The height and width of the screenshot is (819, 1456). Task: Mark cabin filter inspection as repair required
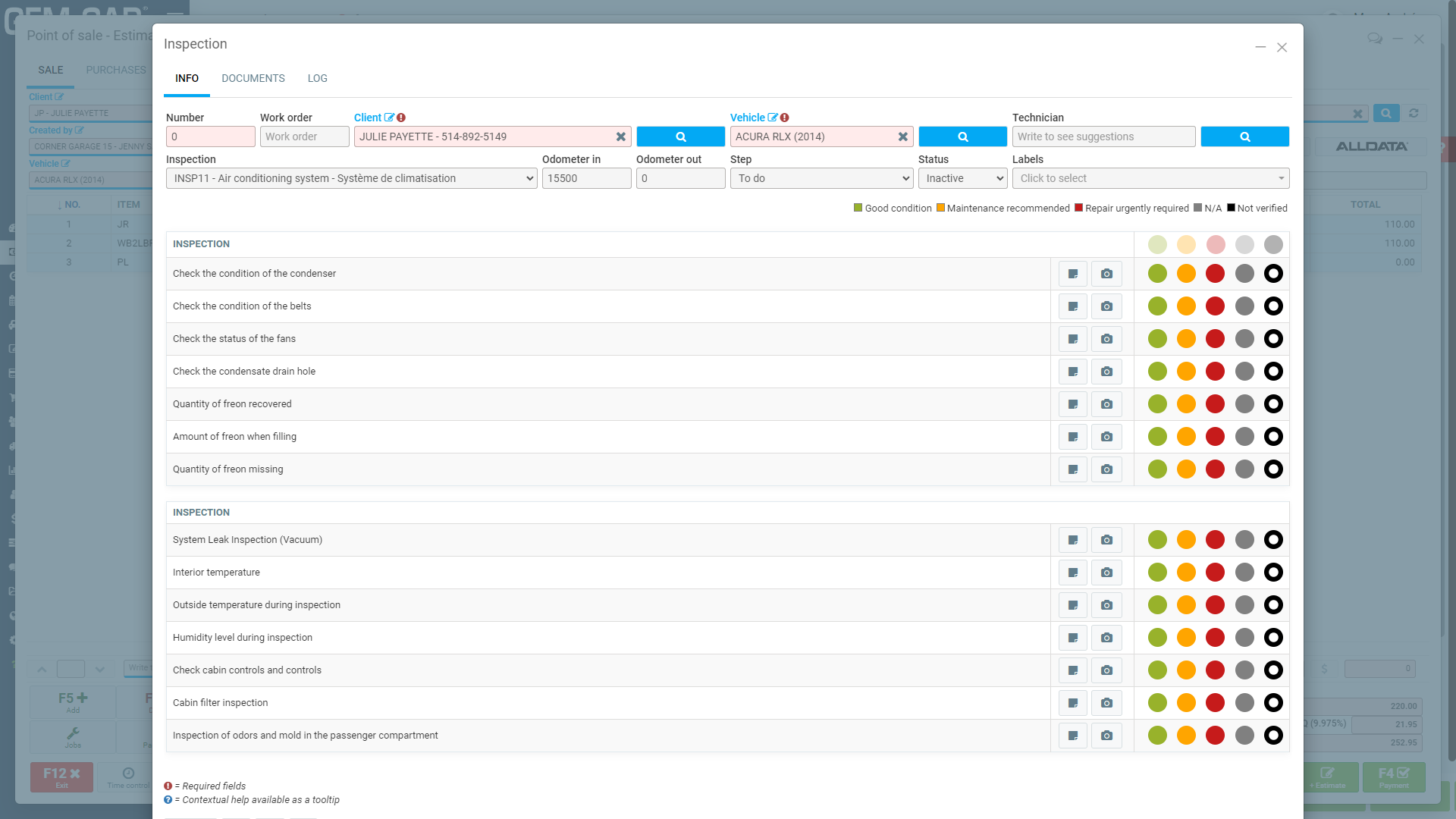pos(1216,703)
